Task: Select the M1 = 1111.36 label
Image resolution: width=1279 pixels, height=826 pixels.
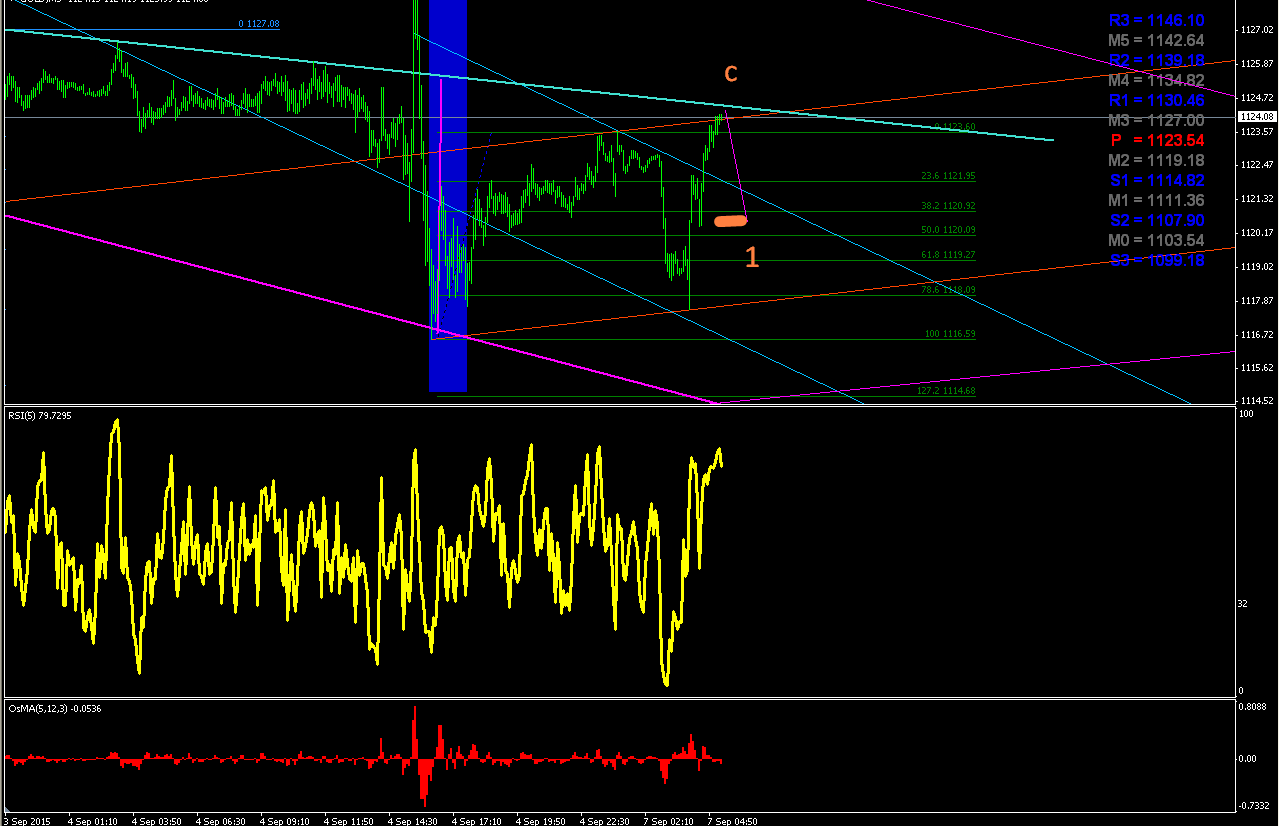Action: pos(1156,200)
